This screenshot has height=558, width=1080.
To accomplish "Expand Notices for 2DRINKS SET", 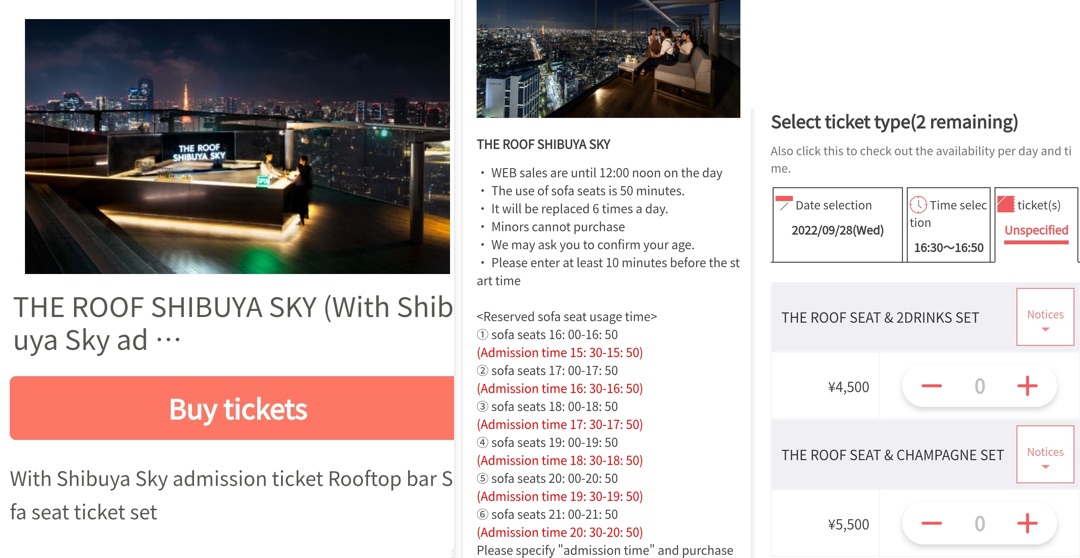I will pyautogui.click(x=1045, y=318).
